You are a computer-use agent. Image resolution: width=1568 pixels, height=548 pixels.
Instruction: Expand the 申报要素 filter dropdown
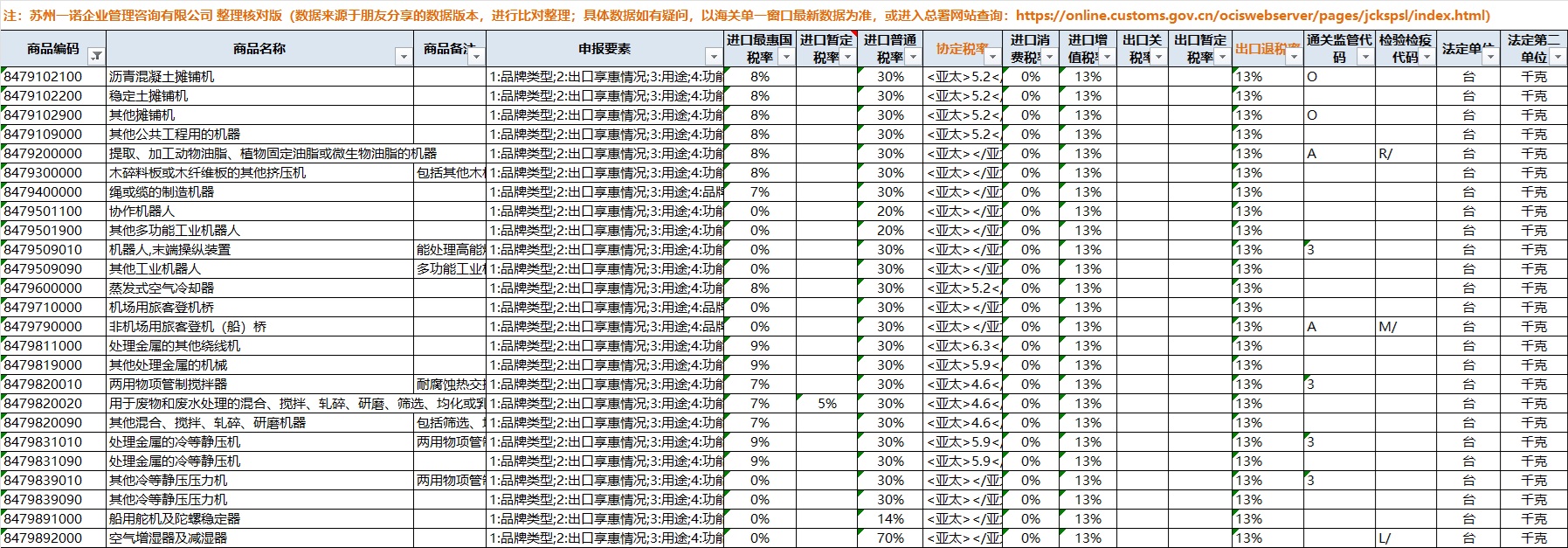point(713,57)
